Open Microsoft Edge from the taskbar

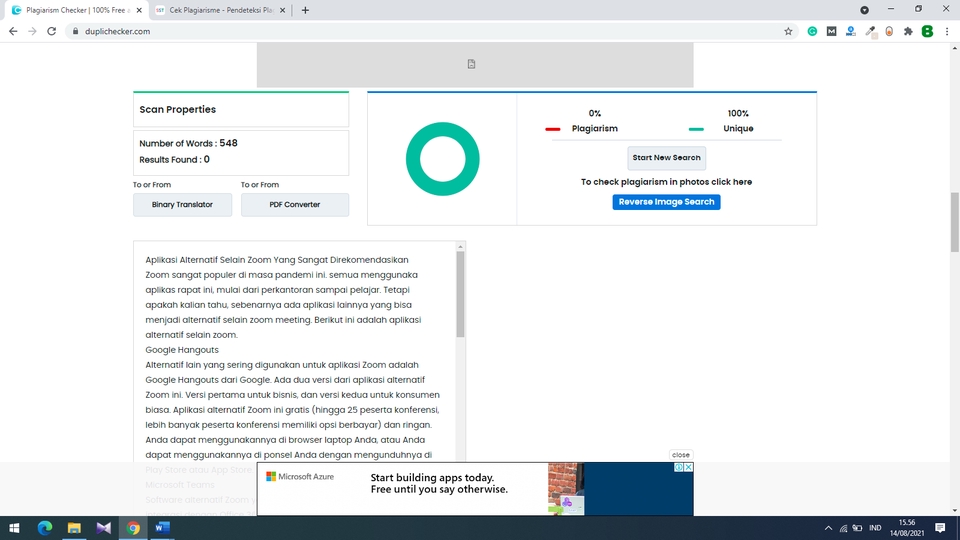click(x=44, y=528)
